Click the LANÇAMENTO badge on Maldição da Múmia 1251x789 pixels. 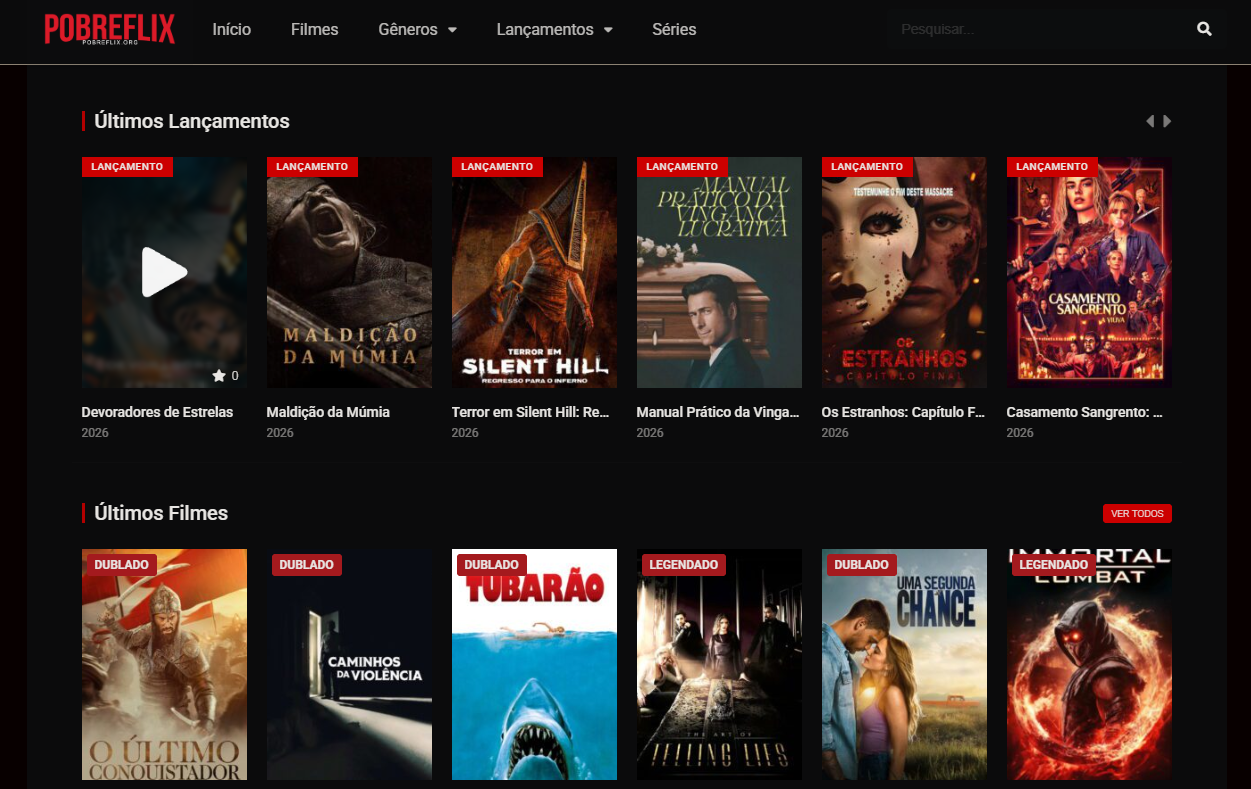pos(312,166)
